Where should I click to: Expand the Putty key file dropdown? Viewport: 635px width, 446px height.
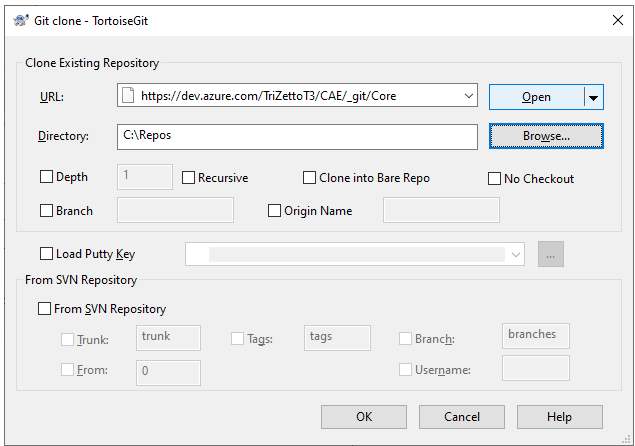516,255
